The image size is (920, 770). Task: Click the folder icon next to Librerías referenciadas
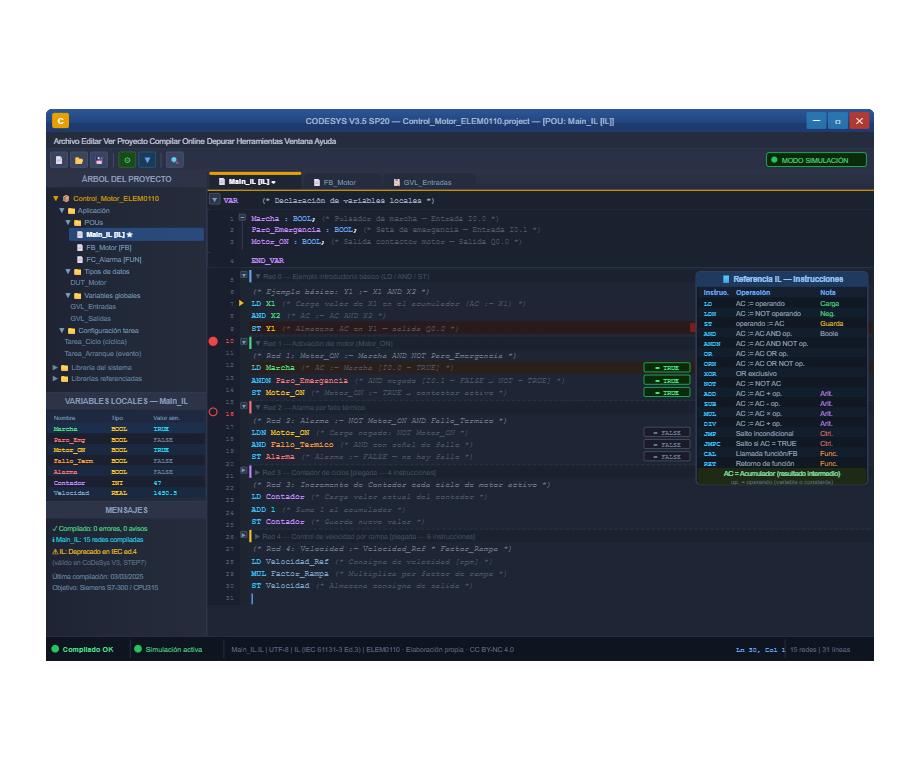(65, 379)
